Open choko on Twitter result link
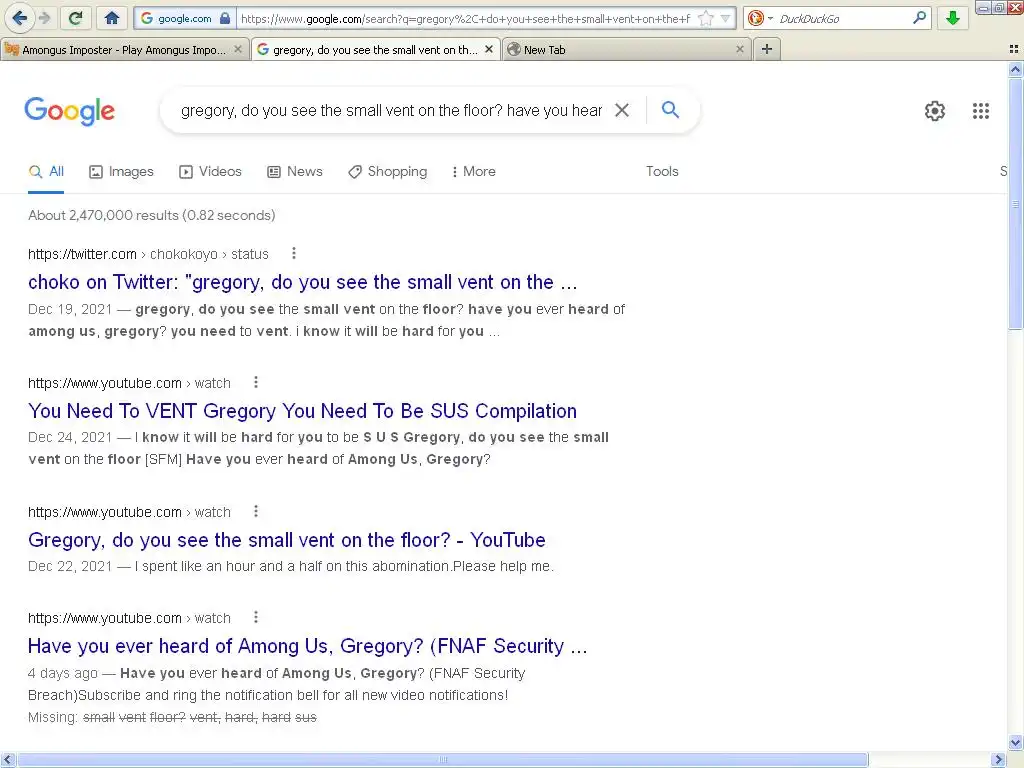This screenshot has height=768, width=1024. [302, 282]
